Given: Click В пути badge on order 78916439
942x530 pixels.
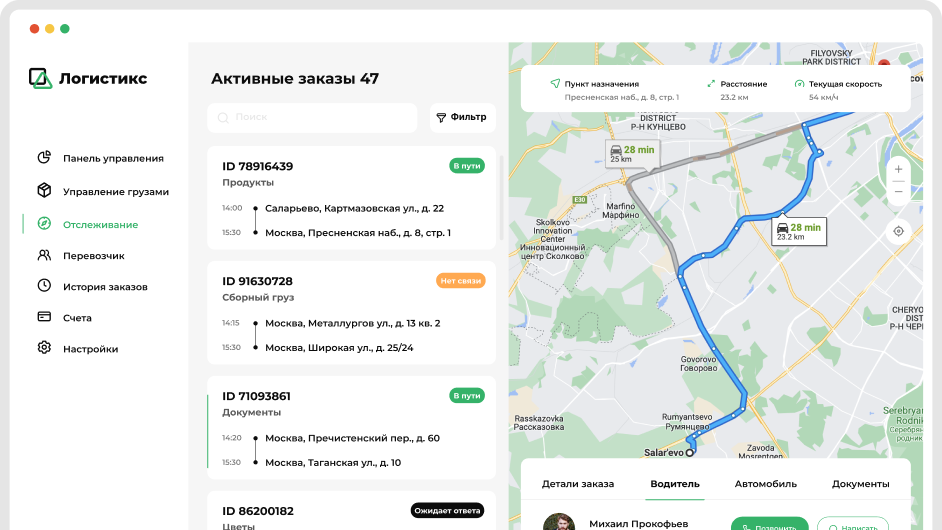Looking at the screenshot, I should click(x=467, y=166).
